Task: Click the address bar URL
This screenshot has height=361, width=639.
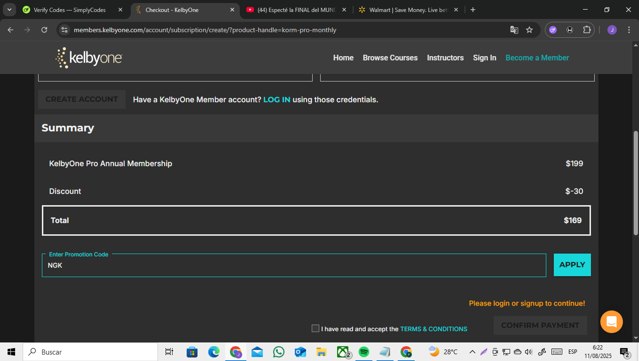Action: pyautogui.click(x=205, y=30)
